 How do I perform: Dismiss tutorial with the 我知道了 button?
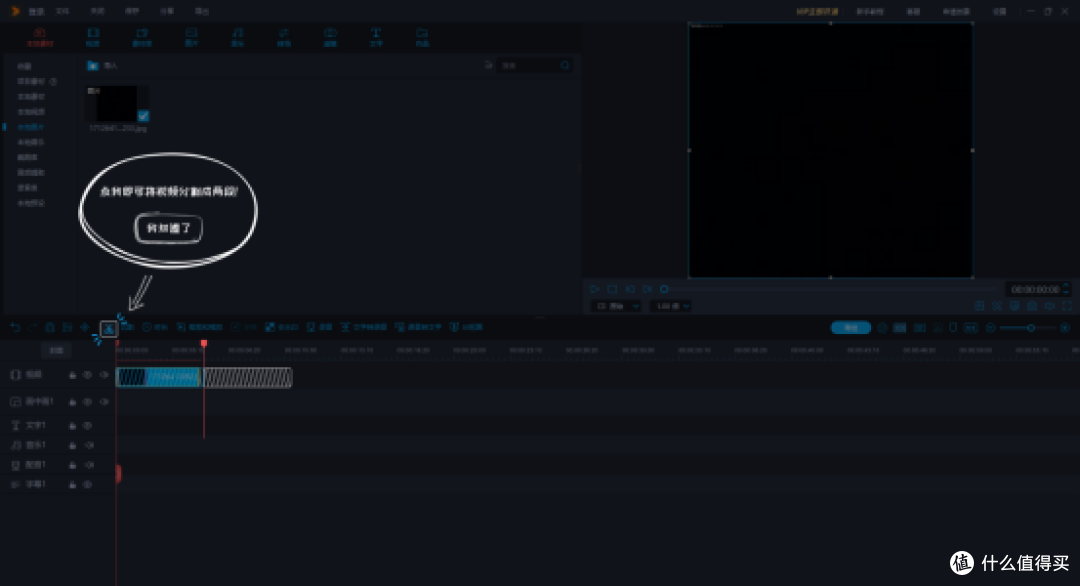point(169,229)
